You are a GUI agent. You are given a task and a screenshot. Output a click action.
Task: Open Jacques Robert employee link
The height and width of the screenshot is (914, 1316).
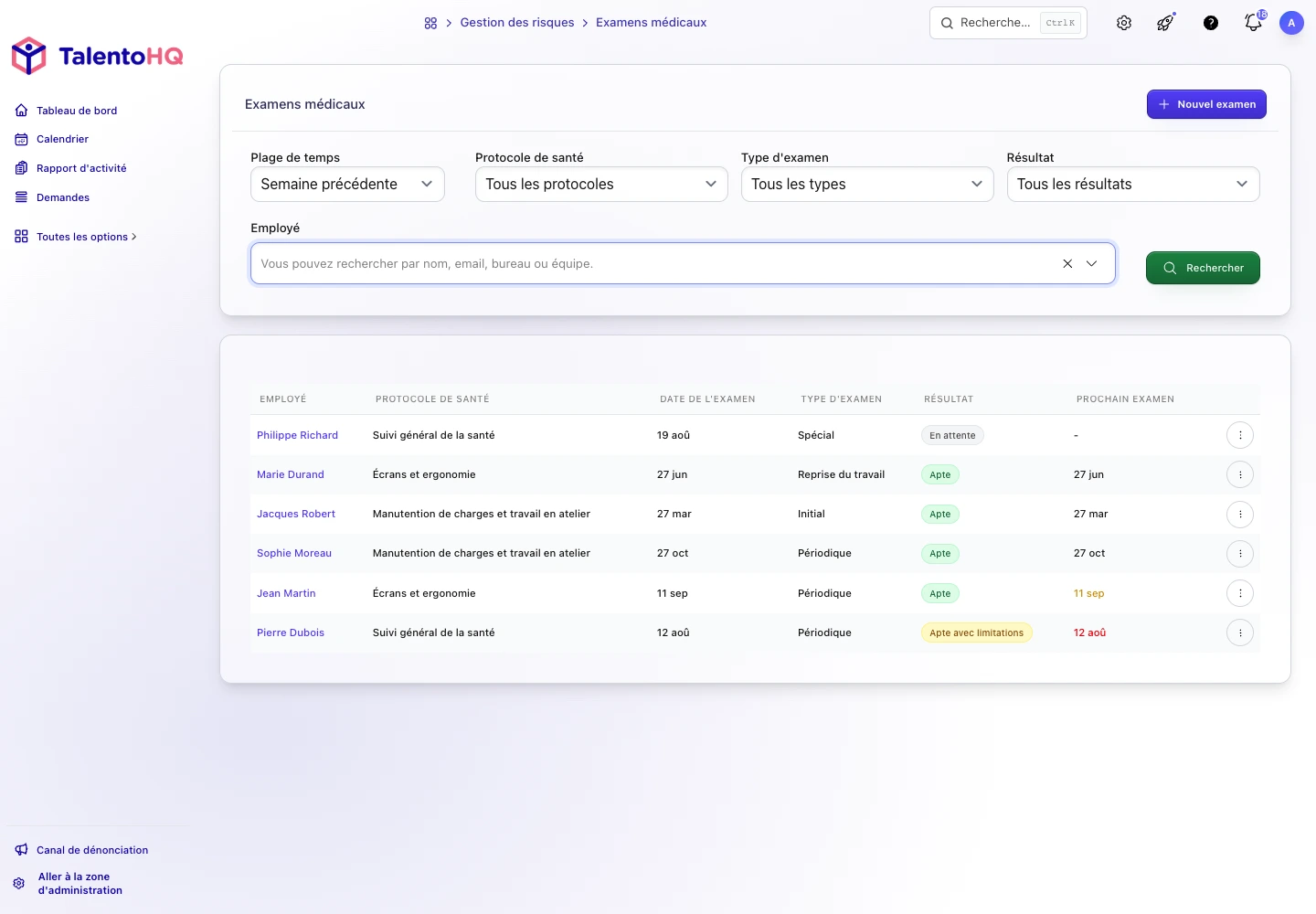(x=295, y=514)
